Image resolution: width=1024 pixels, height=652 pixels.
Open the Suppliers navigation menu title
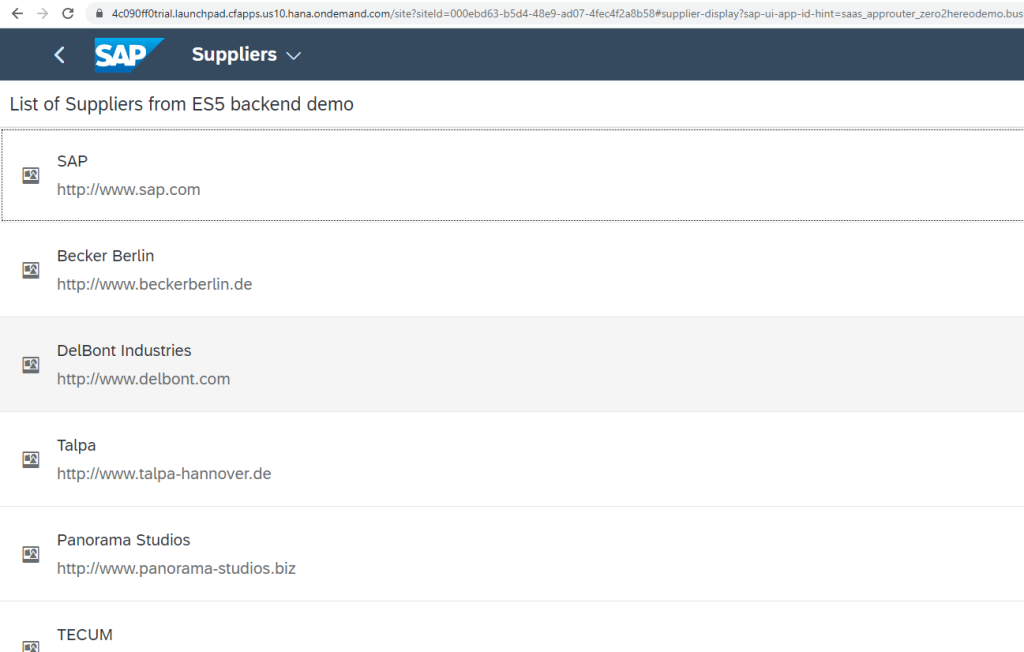(234, 55)
